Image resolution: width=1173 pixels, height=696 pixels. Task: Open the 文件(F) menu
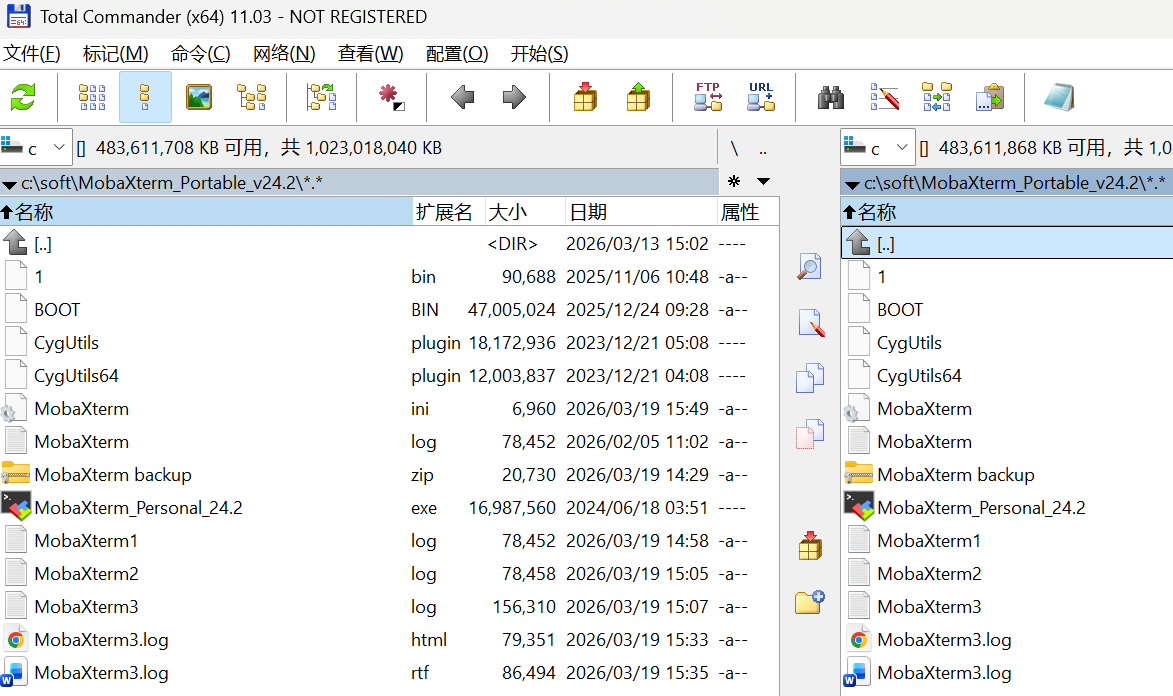[x=31, y=54]
